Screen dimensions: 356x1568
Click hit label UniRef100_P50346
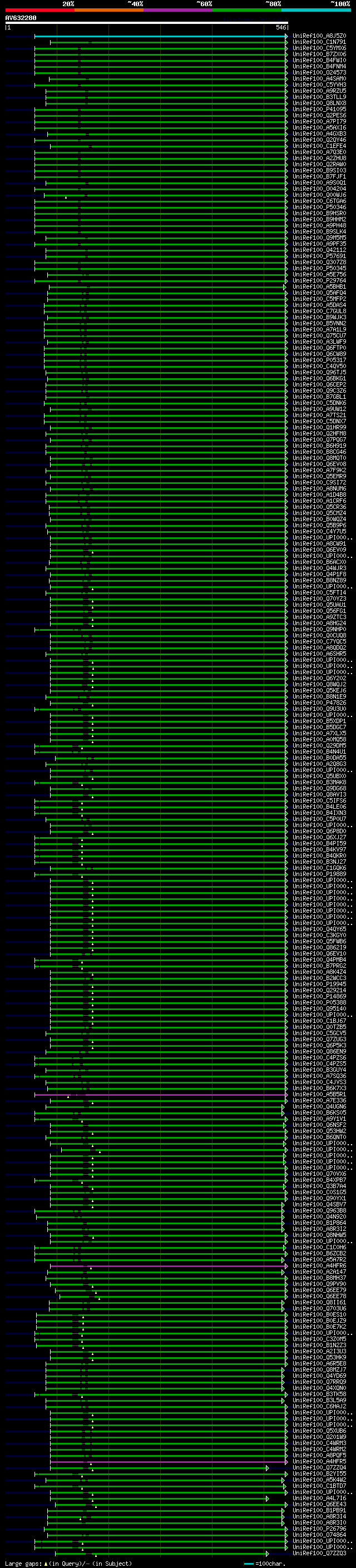pos(319,207)
